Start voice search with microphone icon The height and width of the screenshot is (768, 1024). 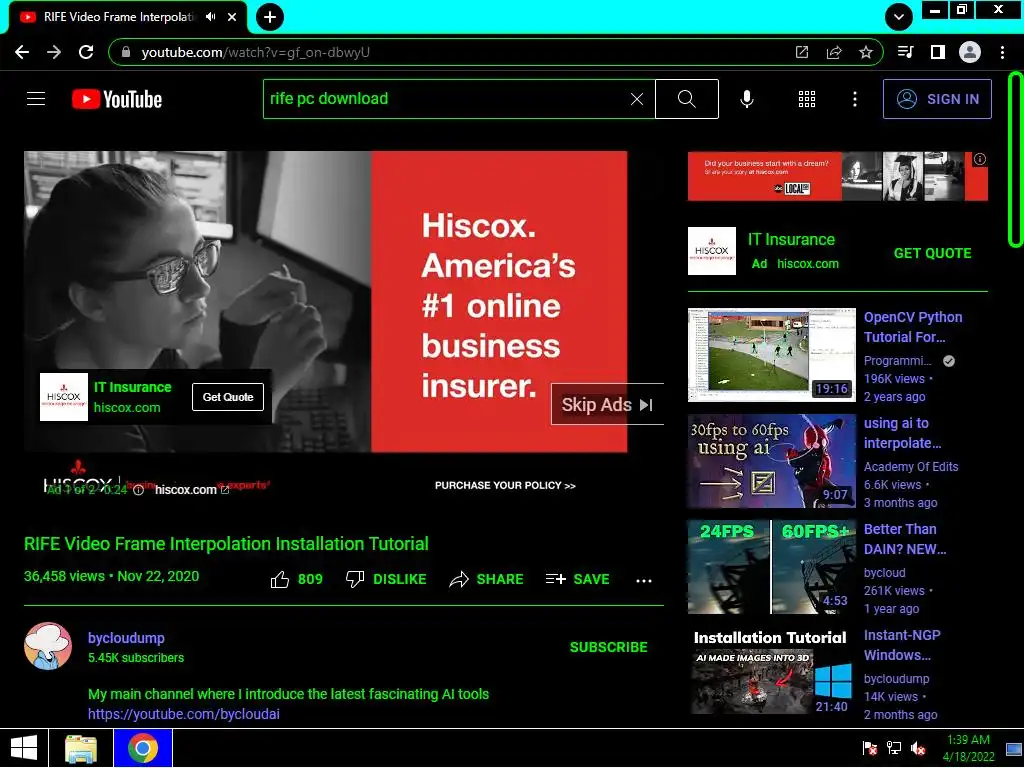pyautogui.click(x=747, y=99)
